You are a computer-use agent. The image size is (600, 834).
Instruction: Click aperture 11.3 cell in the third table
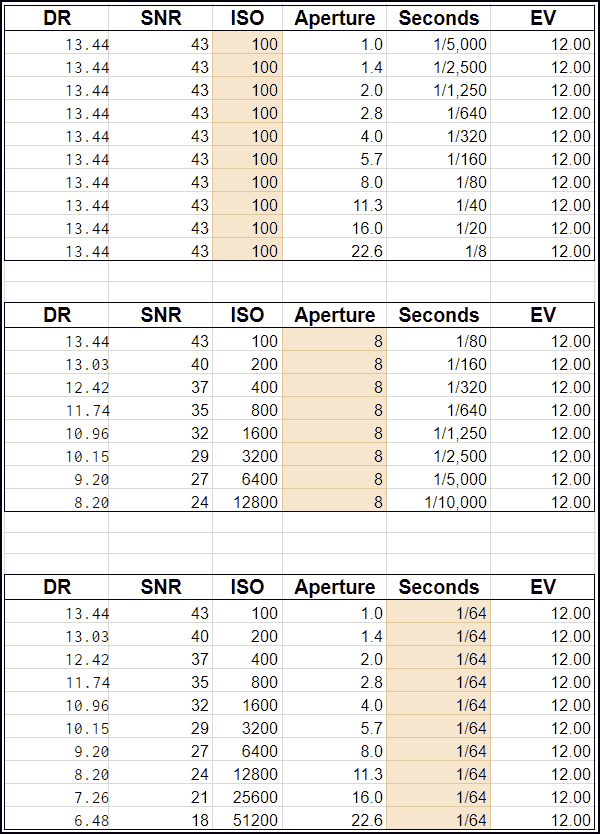pyautogui.click(x=335, y=774)
